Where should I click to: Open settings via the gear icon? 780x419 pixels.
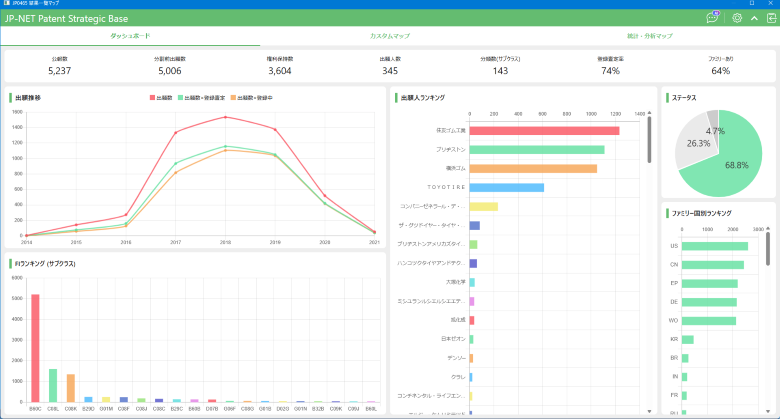737,18
